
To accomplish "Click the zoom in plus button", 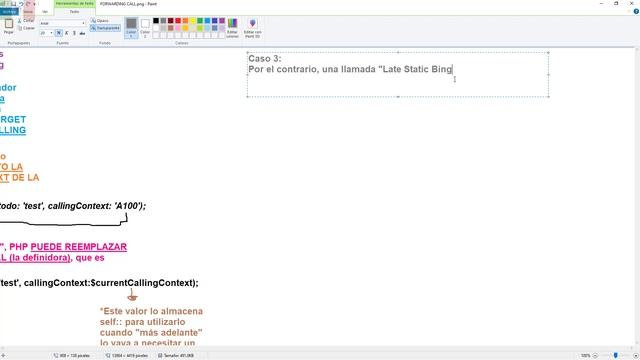I will point(636,356).
